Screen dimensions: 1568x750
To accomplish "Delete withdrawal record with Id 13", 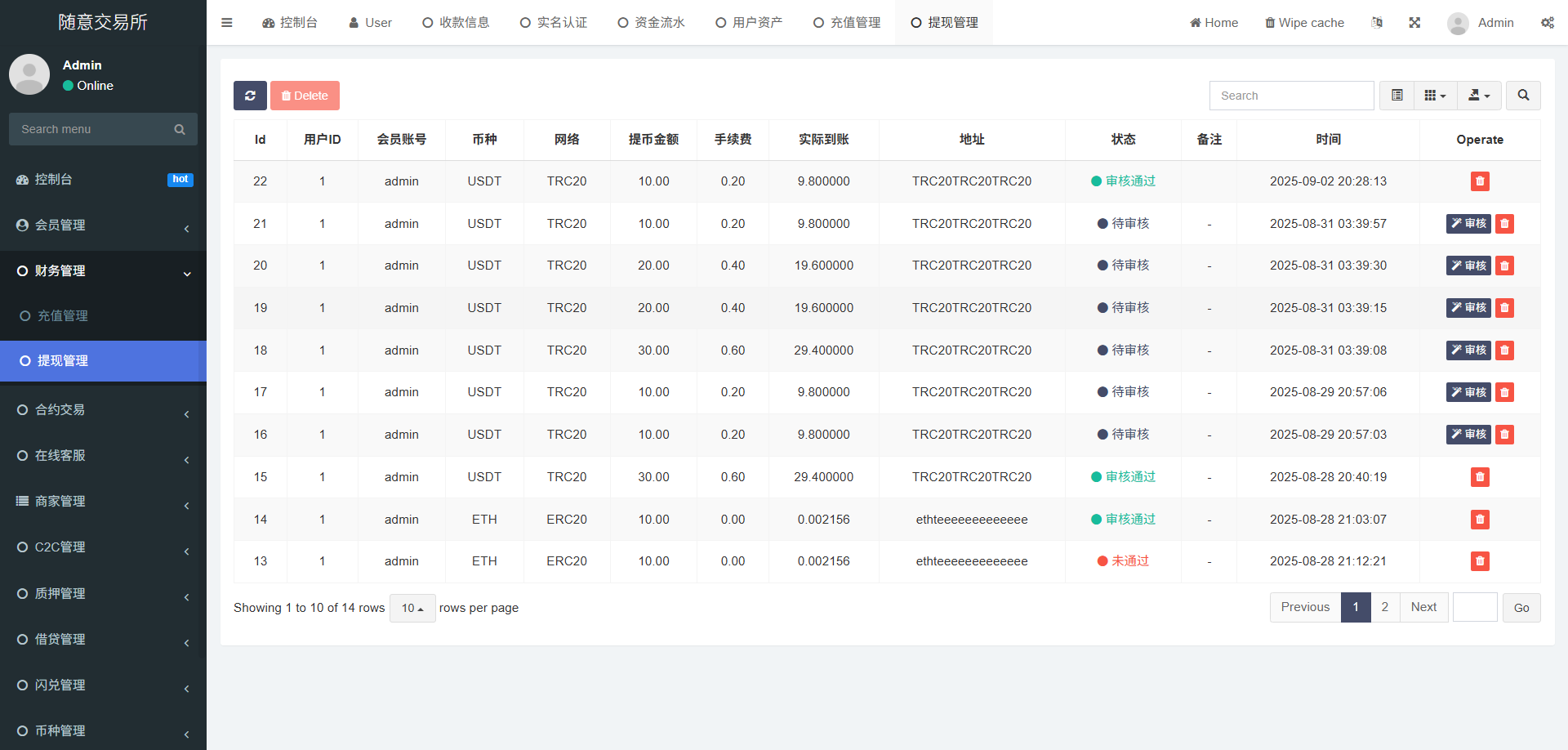I will (1479, 561).
